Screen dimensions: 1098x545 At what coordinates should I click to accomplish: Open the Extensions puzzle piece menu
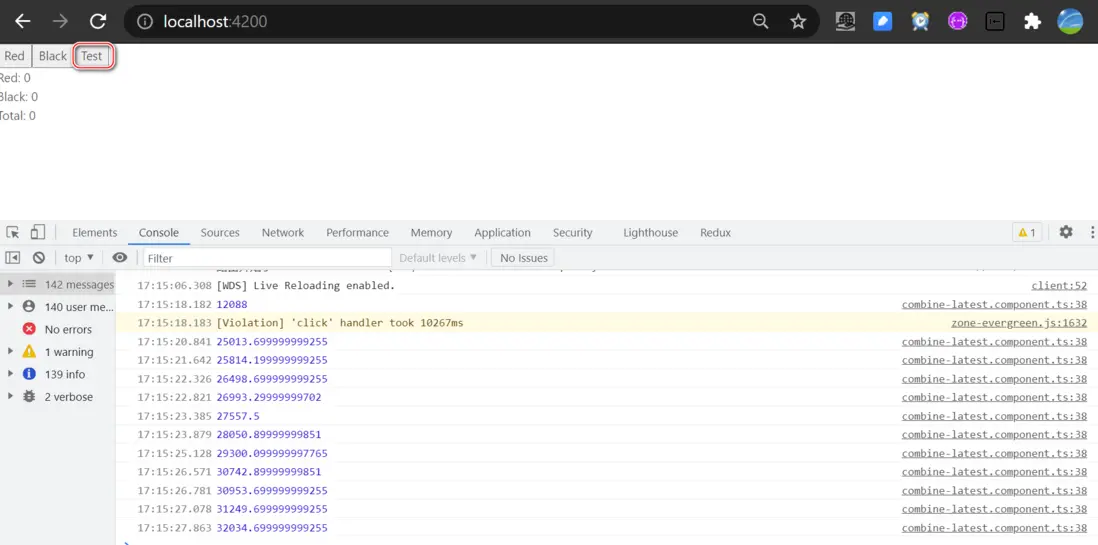(1032, 21)
